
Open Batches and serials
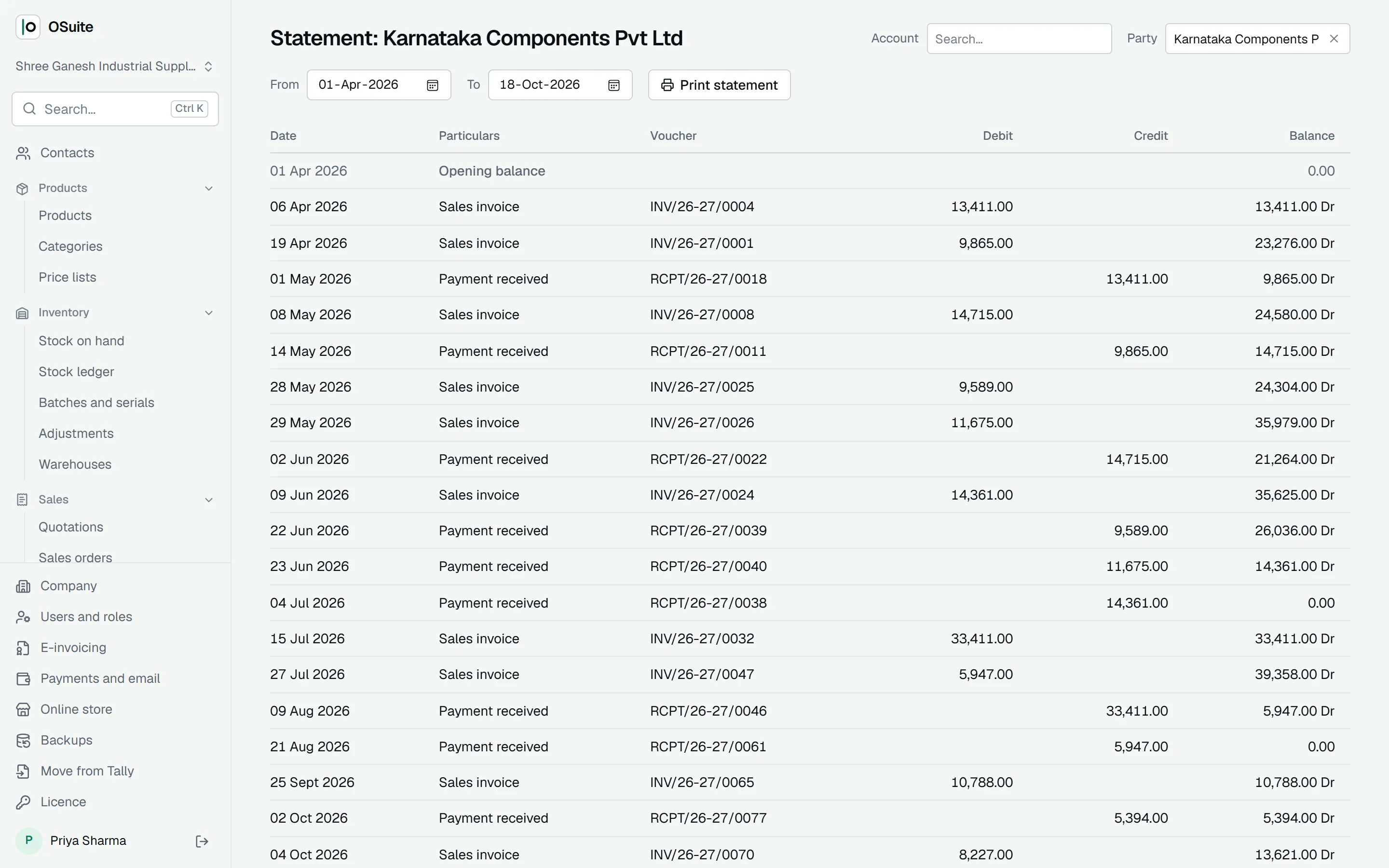pyautogui.click(x=96, y=403)
